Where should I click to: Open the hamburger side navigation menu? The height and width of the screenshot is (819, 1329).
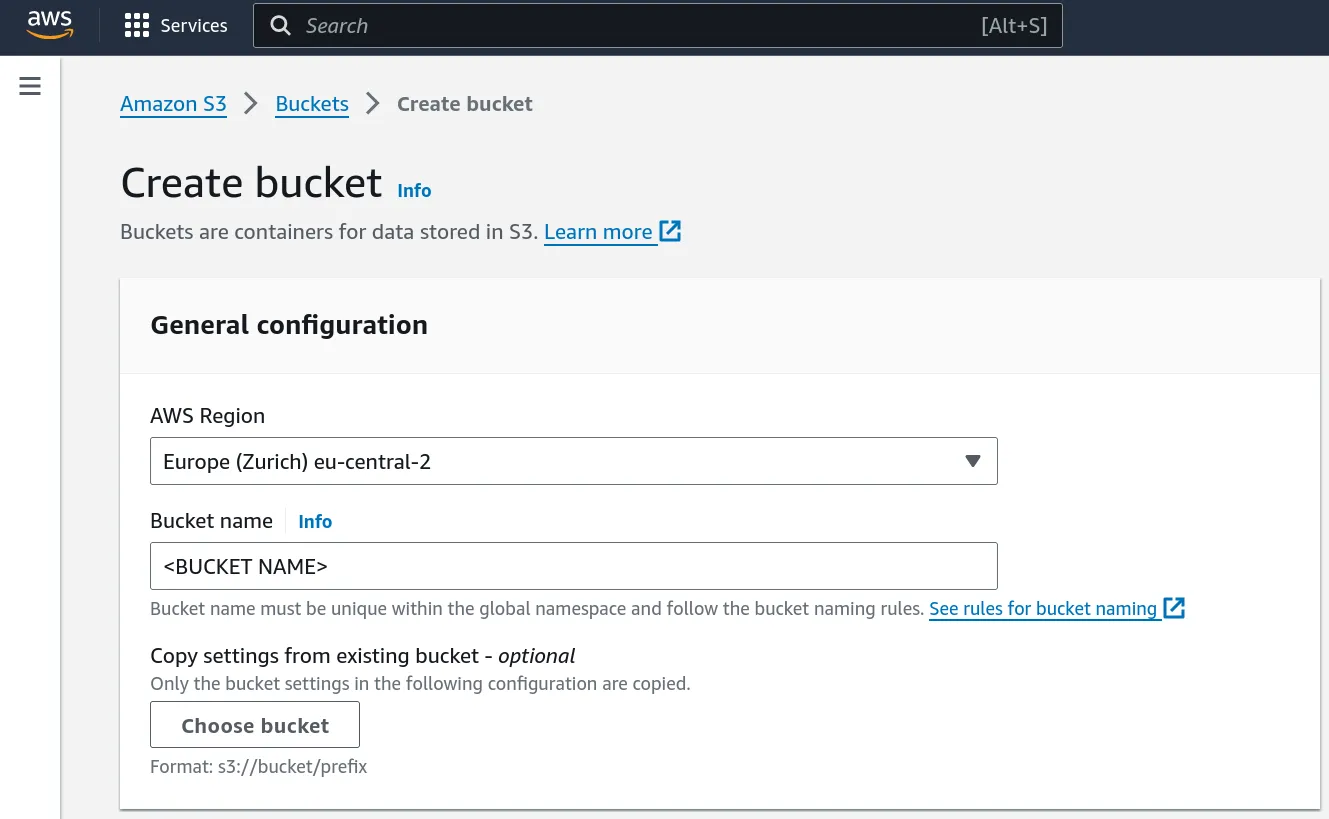click(x=30, y=86)
